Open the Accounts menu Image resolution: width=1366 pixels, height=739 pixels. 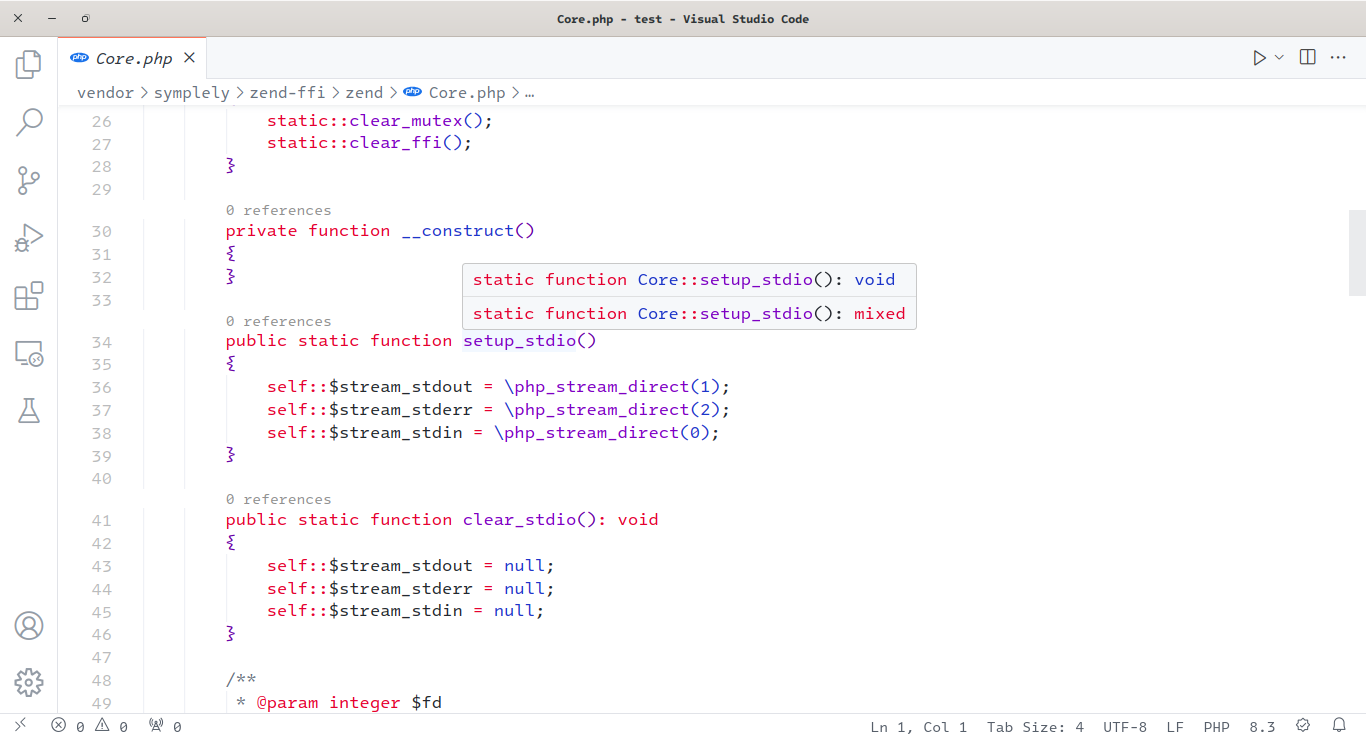pos(29,626)
